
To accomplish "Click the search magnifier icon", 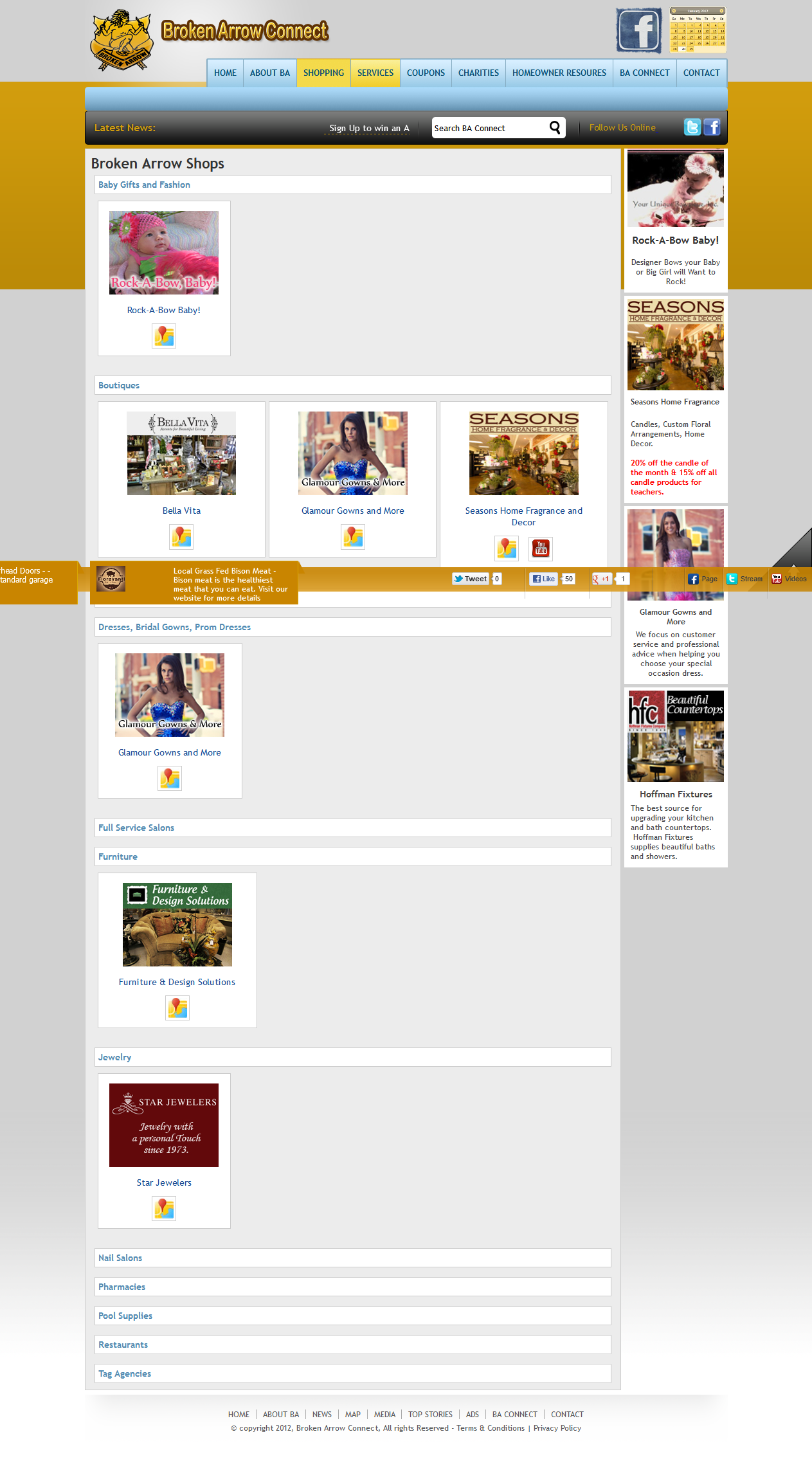I will (x=555, y=127).
